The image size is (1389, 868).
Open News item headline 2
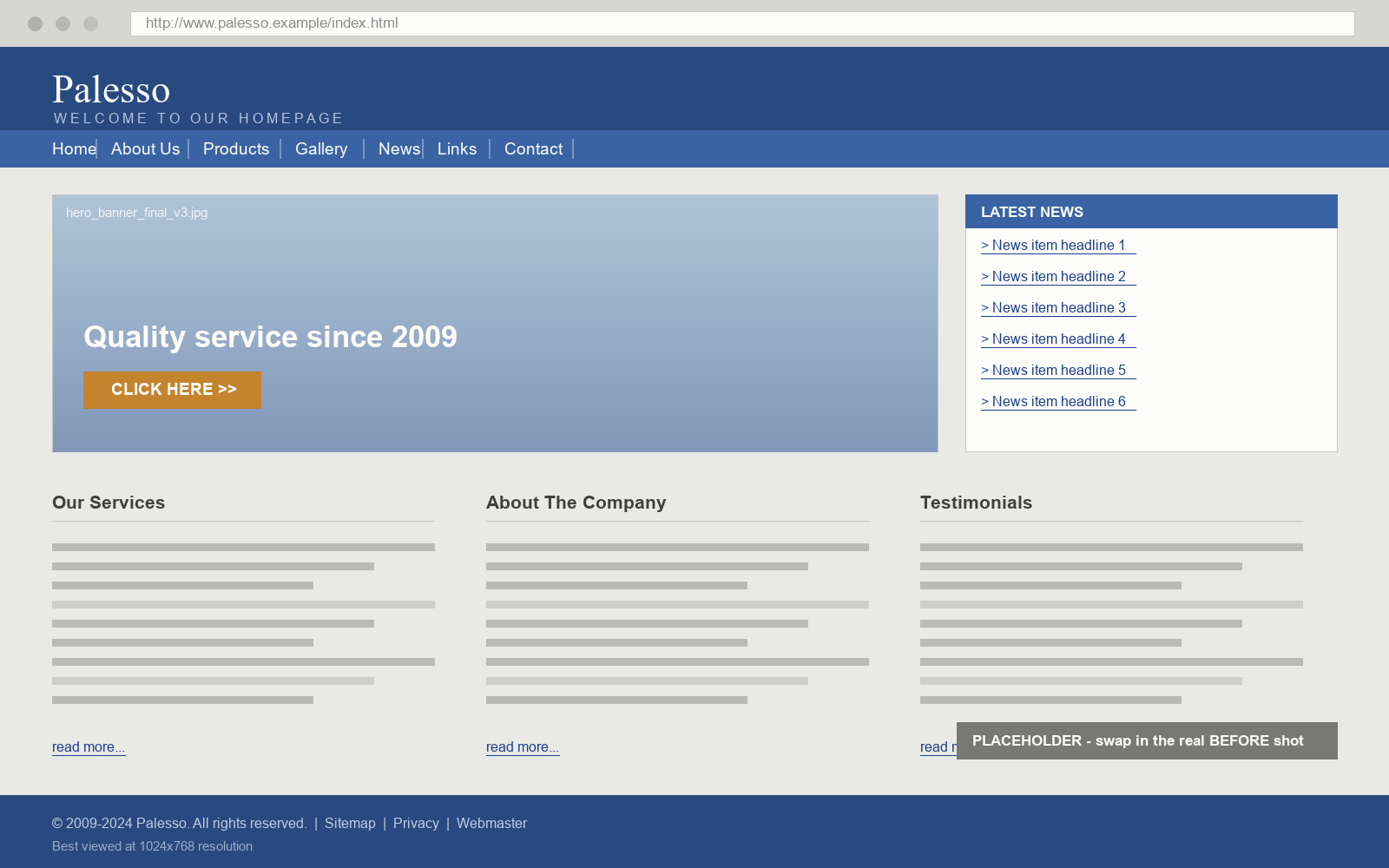click(1058, 277)
